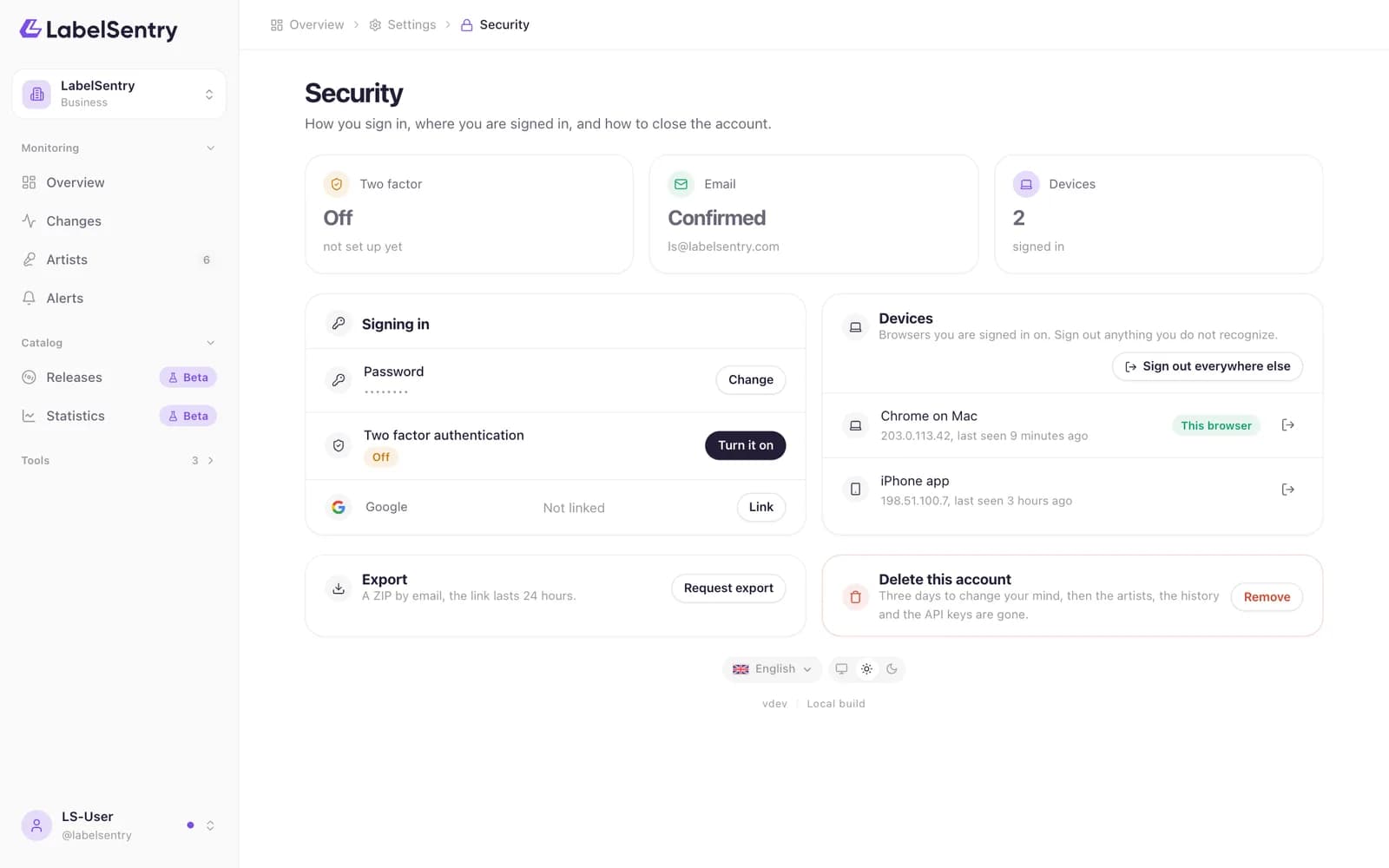The width and height of the screenshot is (1389, 868).
Task: Click the trash icon in Delete account
Action: pyautogui.click(x=855, y=596)
